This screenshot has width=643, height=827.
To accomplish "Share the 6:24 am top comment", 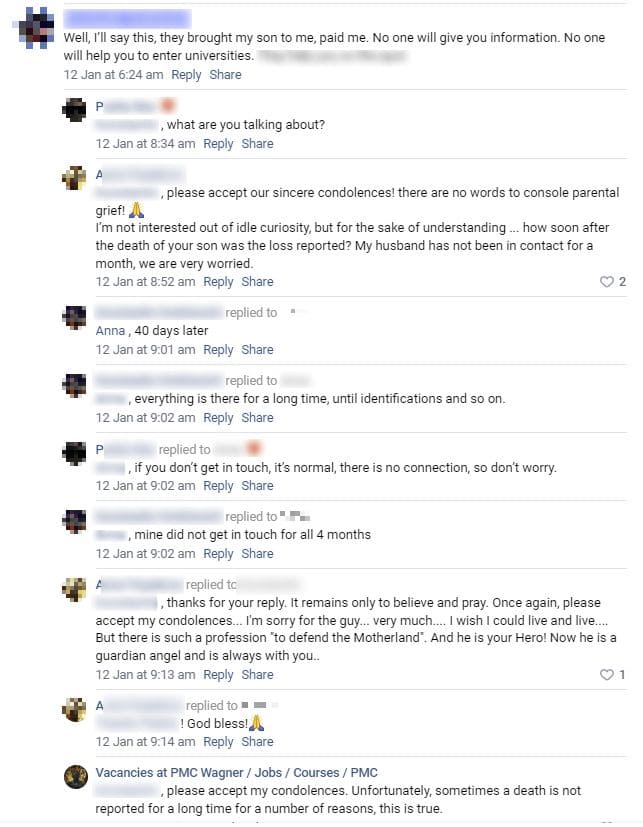I will pyautogui.click(x=225, y=75).
